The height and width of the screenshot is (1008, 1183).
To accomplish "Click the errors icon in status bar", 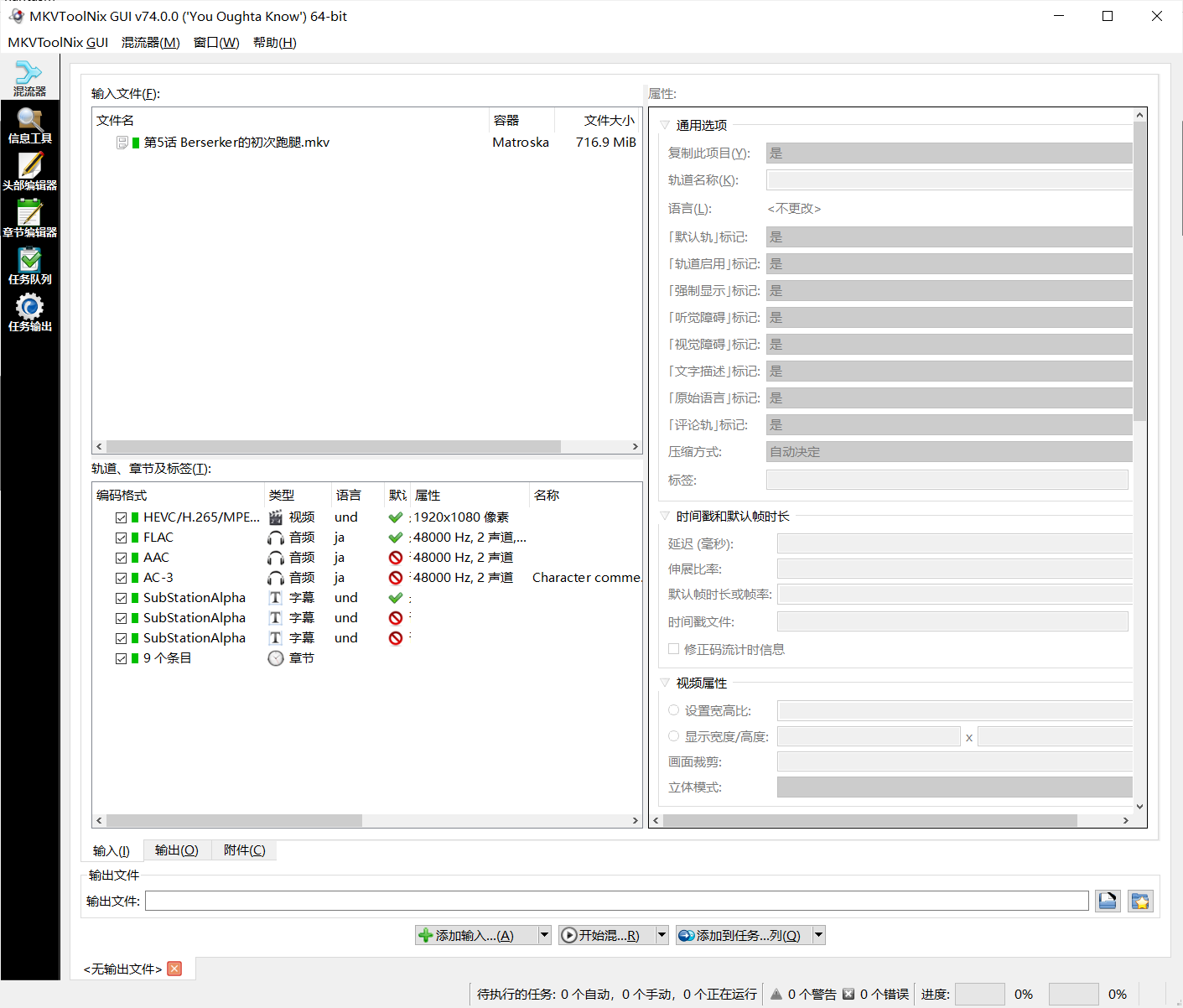I will 848,994.
